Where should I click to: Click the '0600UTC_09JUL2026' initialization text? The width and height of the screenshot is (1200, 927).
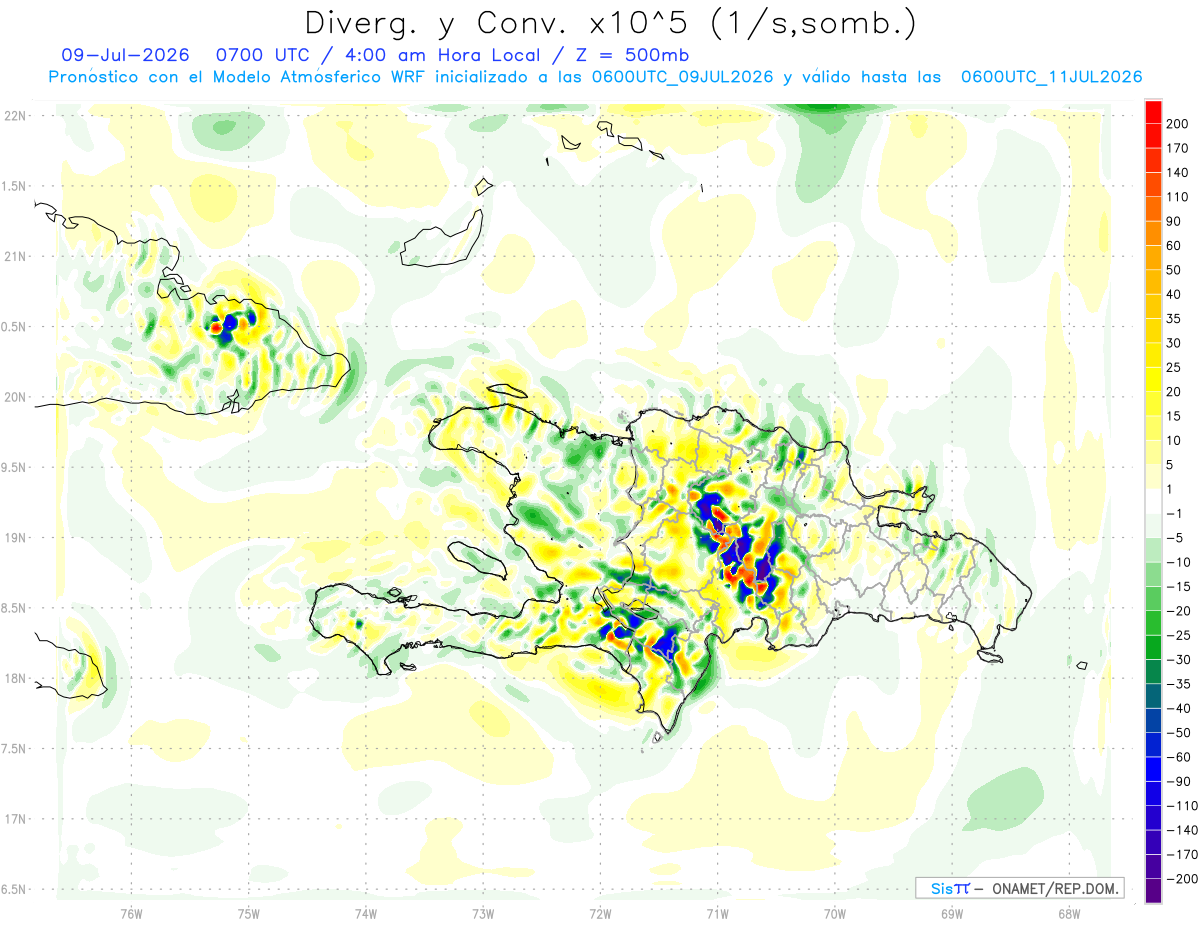point(683,77)
